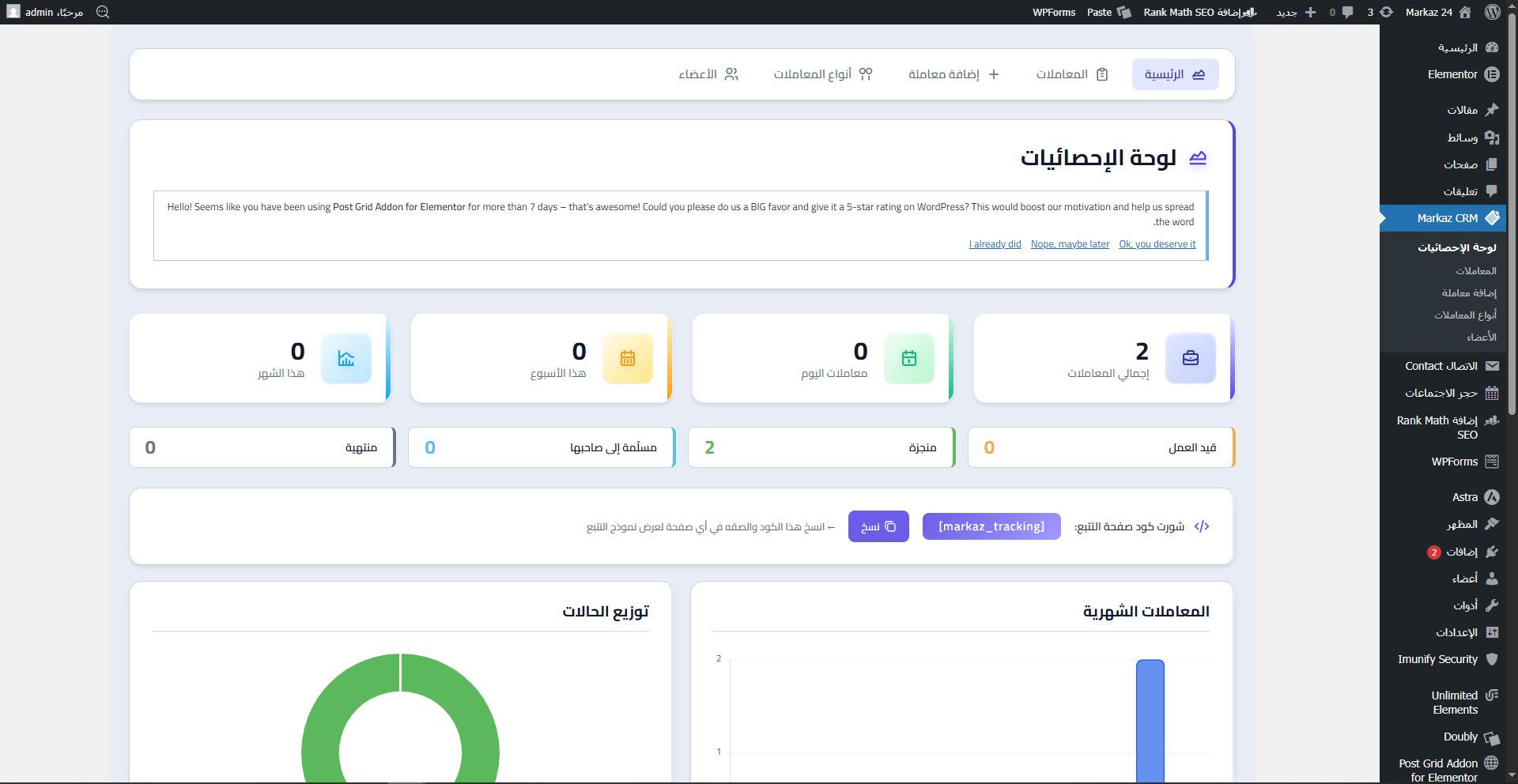
Task: Click the page vertical scrollbar
Action: [1512, 213]
